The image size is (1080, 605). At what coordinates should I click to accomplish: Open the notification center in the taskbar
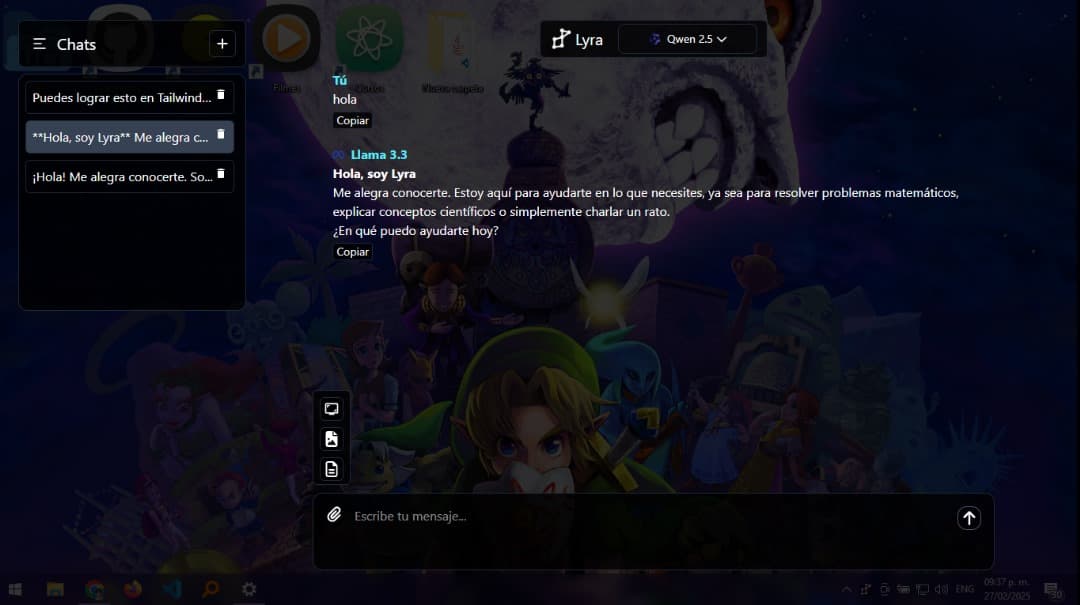coord(1052,590)
